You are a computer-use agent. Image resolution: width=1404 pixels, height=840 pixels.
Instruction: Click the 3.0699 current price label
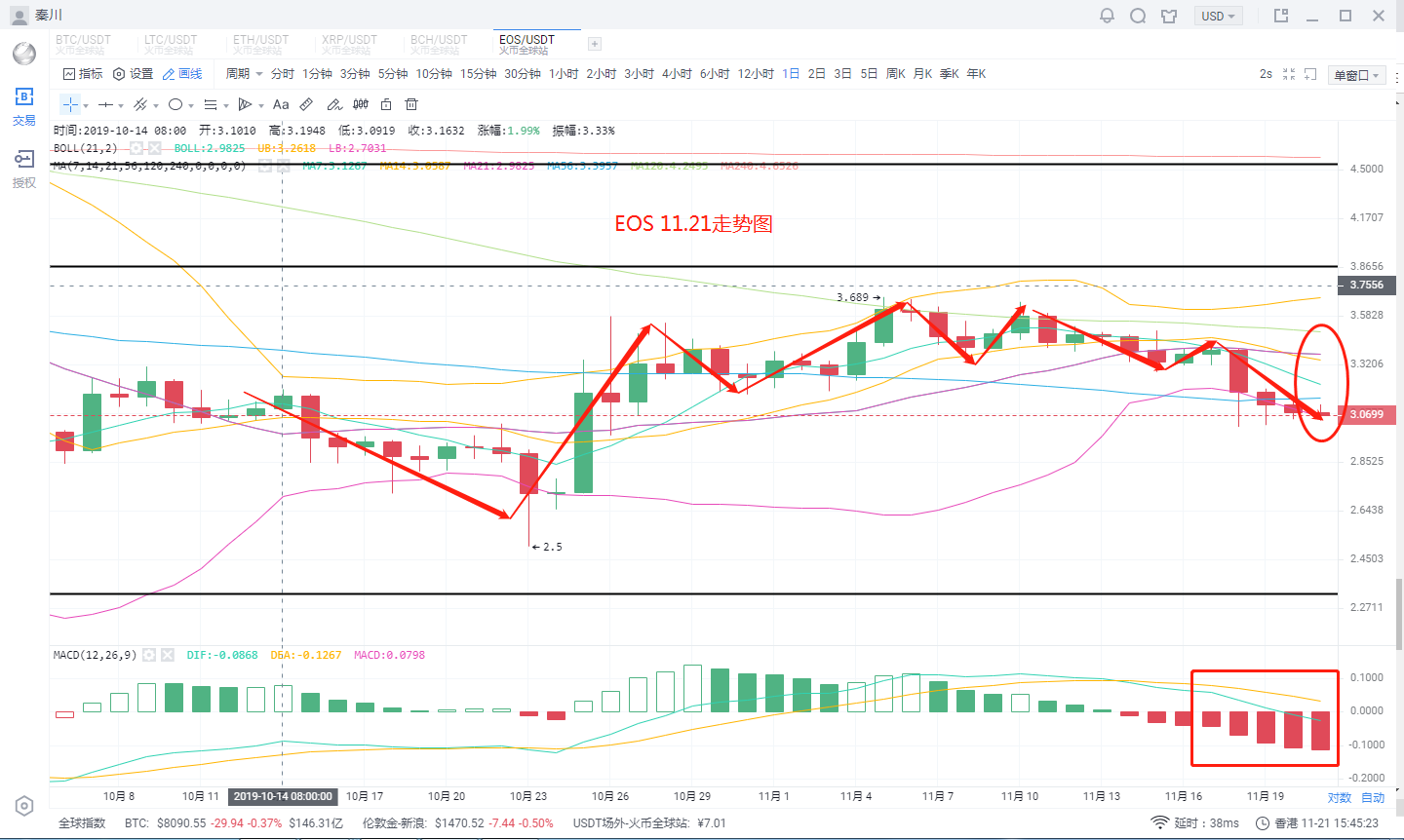pyautogui.click(x=1366, y=415)
